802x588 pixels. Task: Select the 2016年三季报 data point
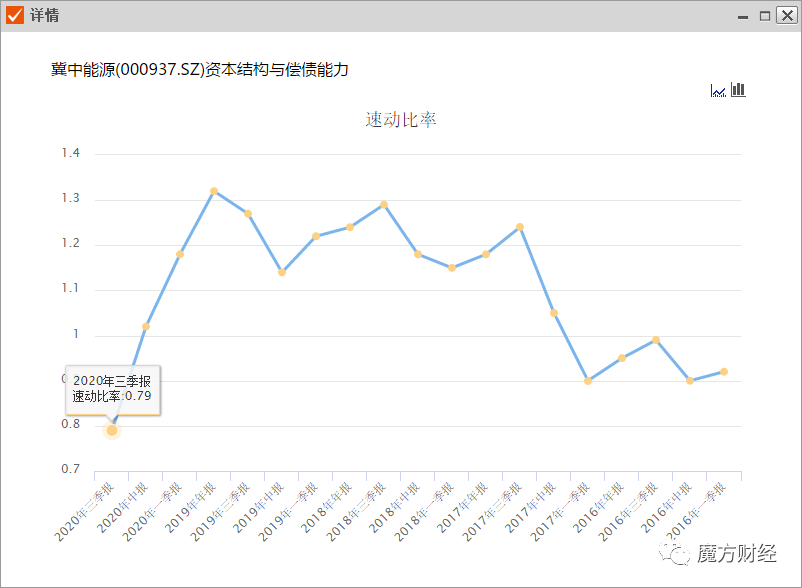pyautogui.click(x=656, y=340)
